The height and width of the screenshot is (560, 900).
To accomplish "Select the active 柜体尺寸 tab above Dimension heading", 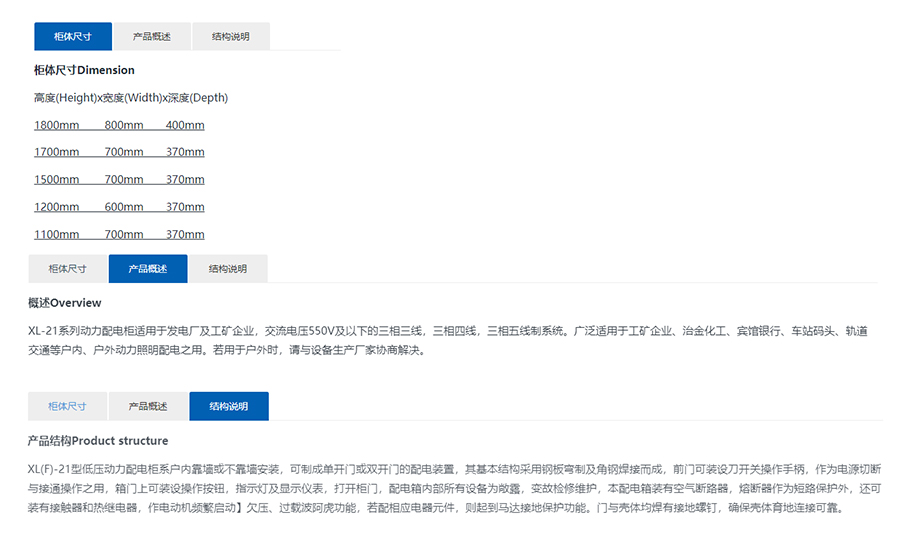I will point(72,37).
